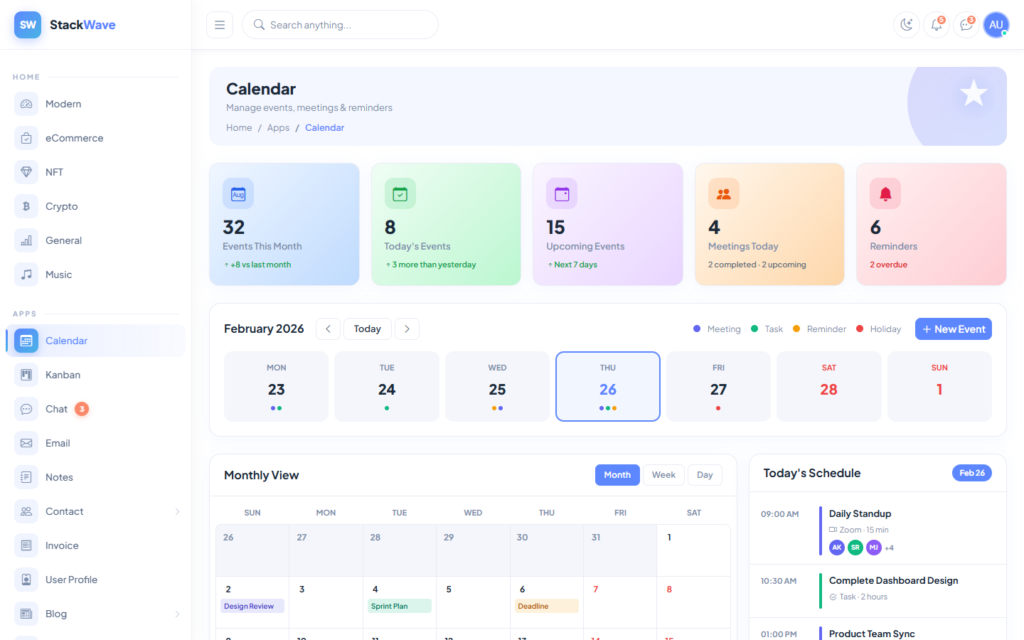Screen dimensions: 1024x640
Task: Select the WED 25 day card
Action: point(497,387)
